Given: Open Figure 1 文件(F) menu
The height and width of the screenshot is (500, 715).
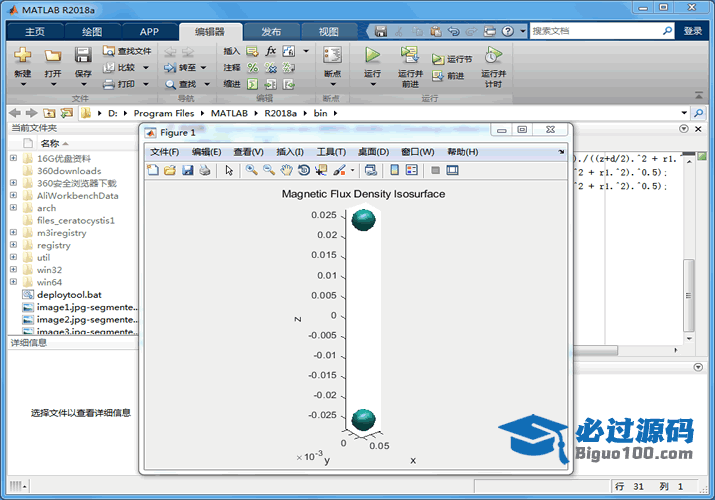Looking at the screenshot, I should tap(165, 152).
